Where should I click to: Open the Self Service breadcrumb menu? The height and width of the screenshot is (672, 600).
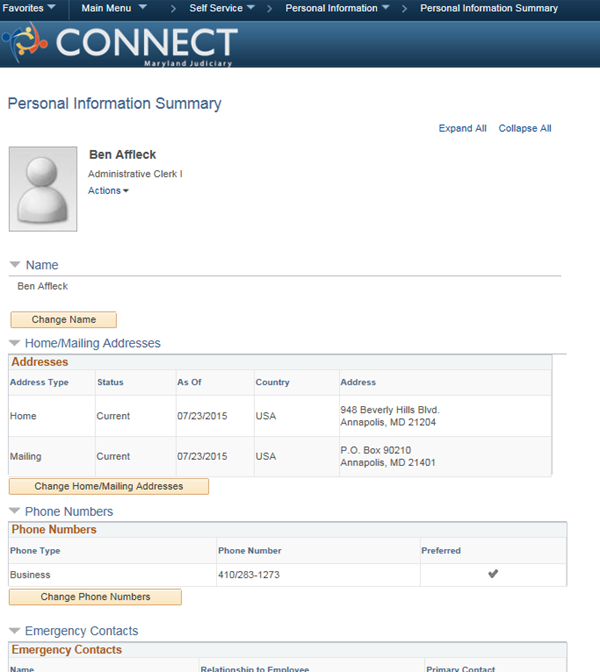222,8
